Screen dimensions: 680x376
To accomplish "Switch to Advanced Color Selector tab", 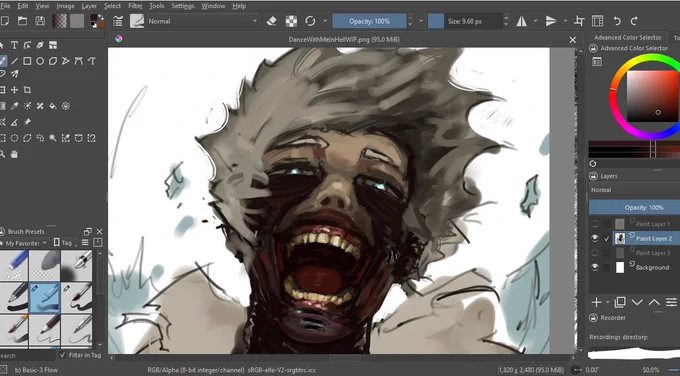I will 628,37.
